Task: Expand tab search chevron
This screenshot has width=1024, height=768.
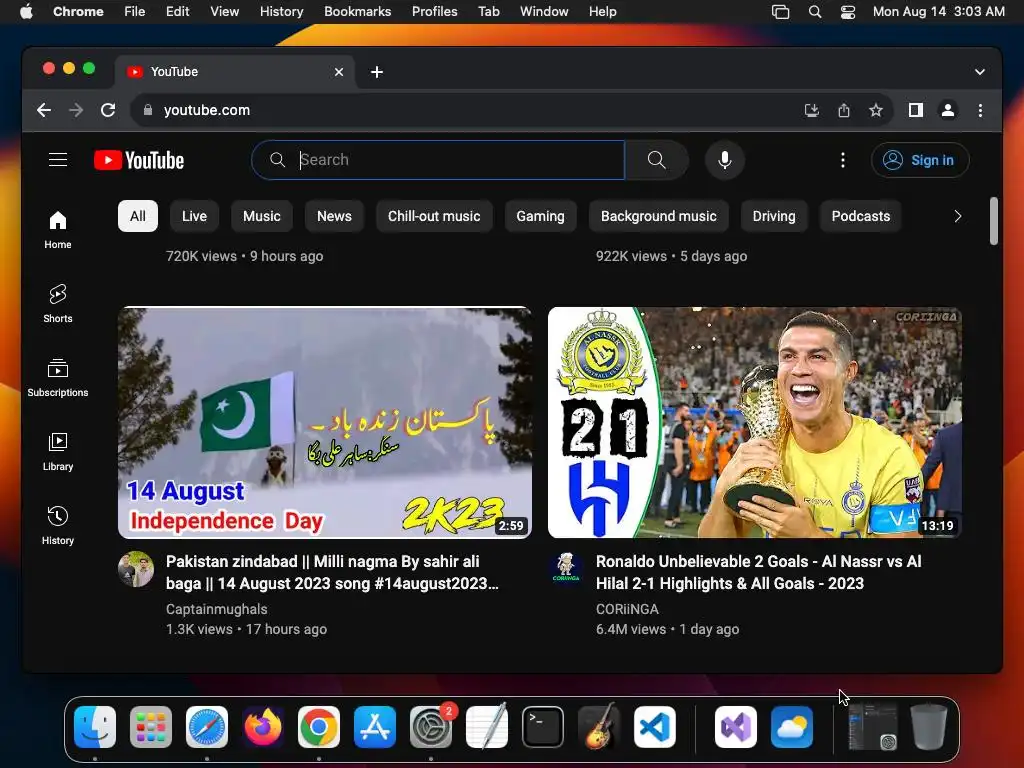Action: click(x=980, y=72)
